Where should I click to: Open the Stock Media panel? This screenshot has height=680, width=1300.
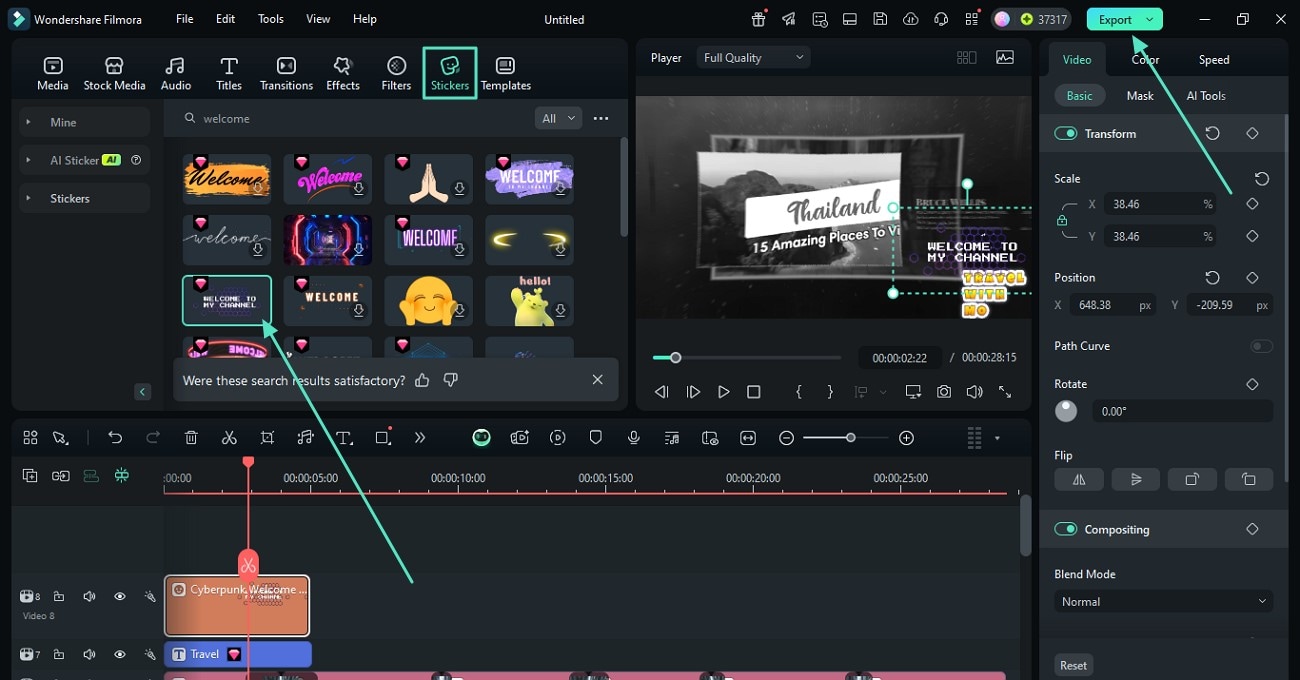click(114, 73)
